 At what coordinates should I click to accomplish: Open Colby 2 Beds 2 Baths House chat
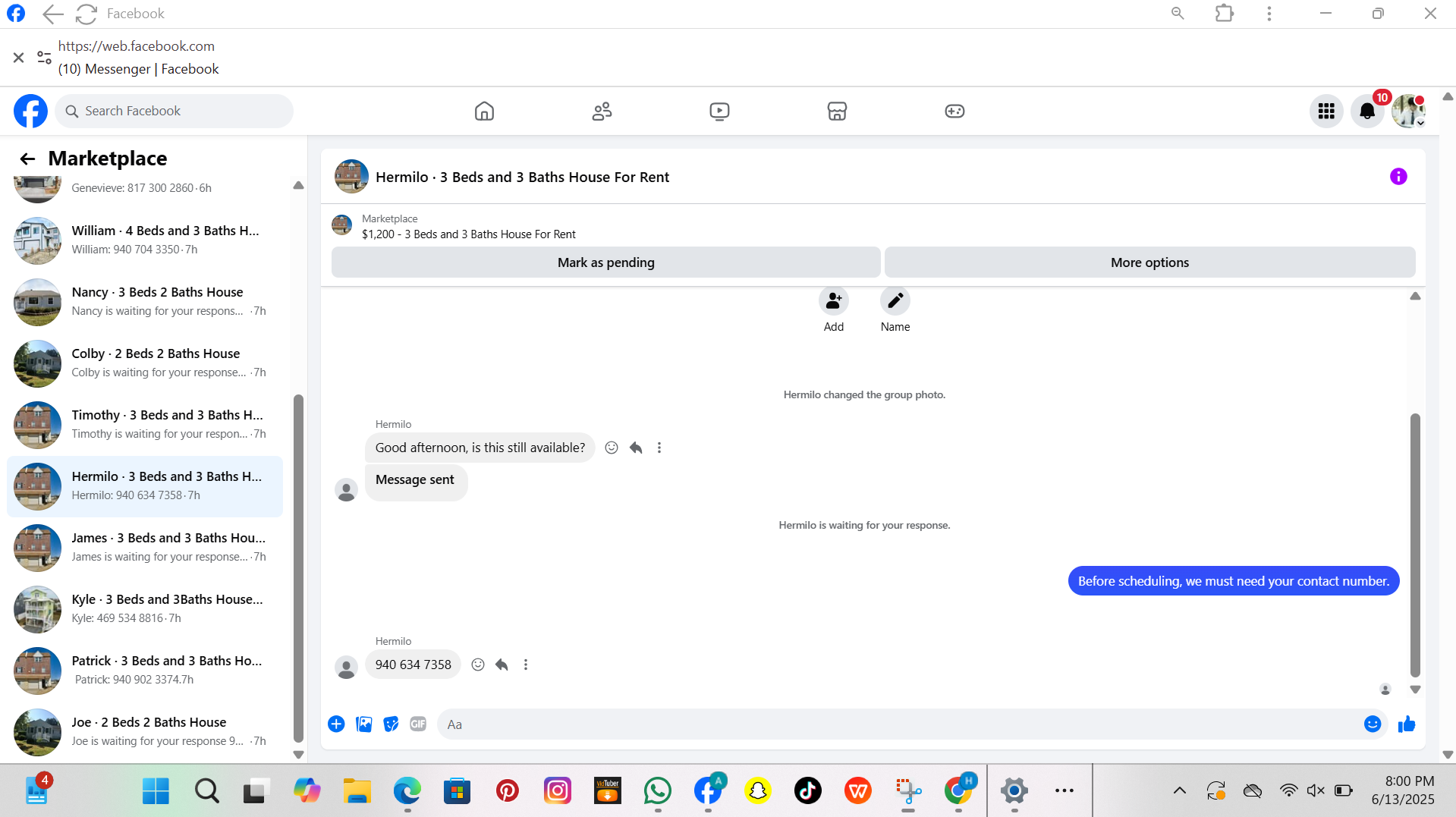(146, 363)
